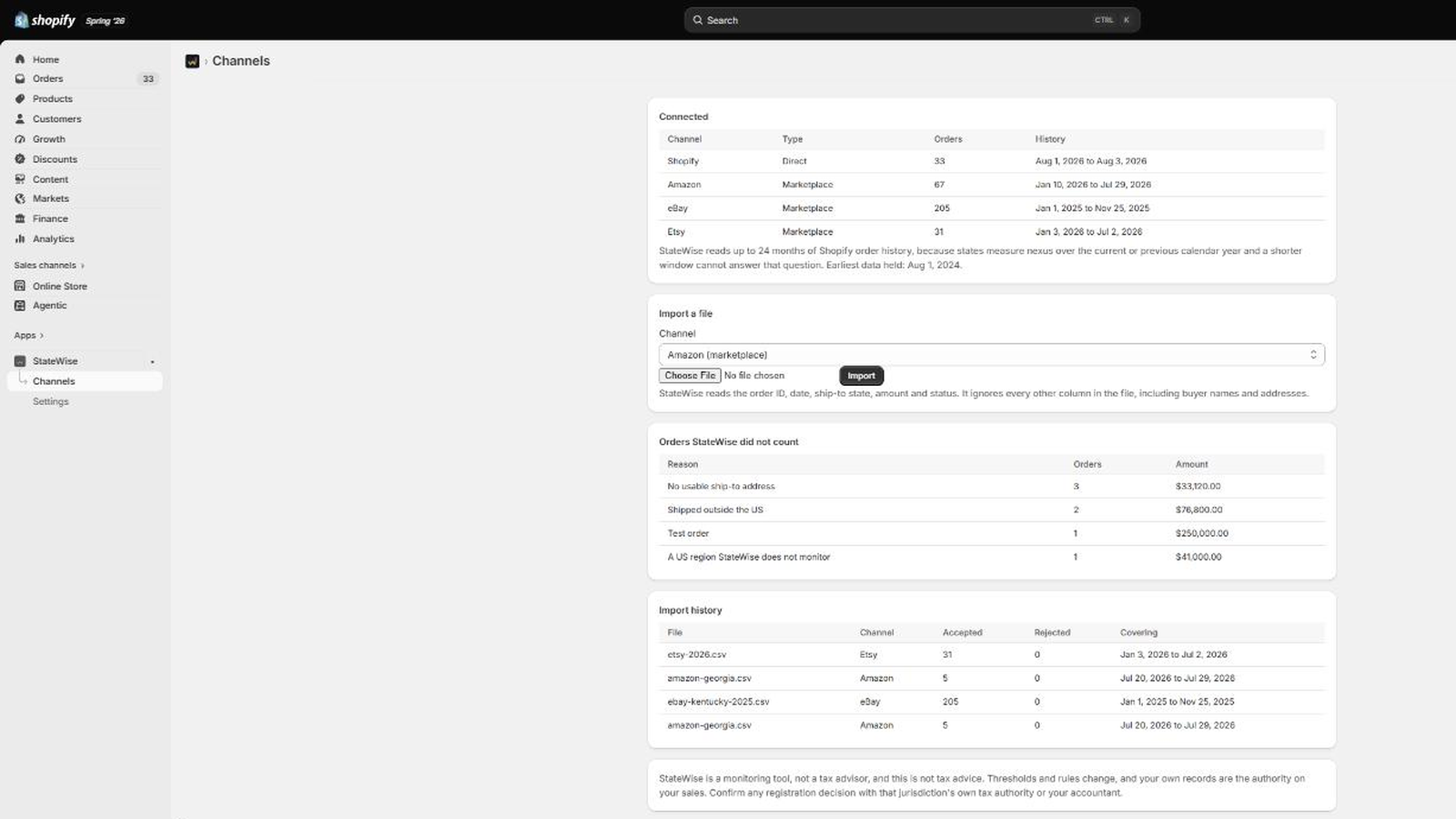
Task: Click the Amazon cell in the Connected table
Action: pos(684,185)
